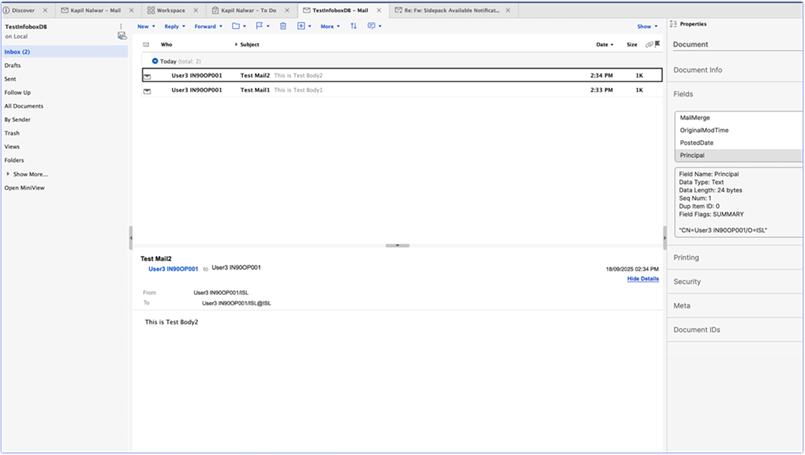Click the Hide Details link
This screenshot has height=455, width=805.
[643, 279]
